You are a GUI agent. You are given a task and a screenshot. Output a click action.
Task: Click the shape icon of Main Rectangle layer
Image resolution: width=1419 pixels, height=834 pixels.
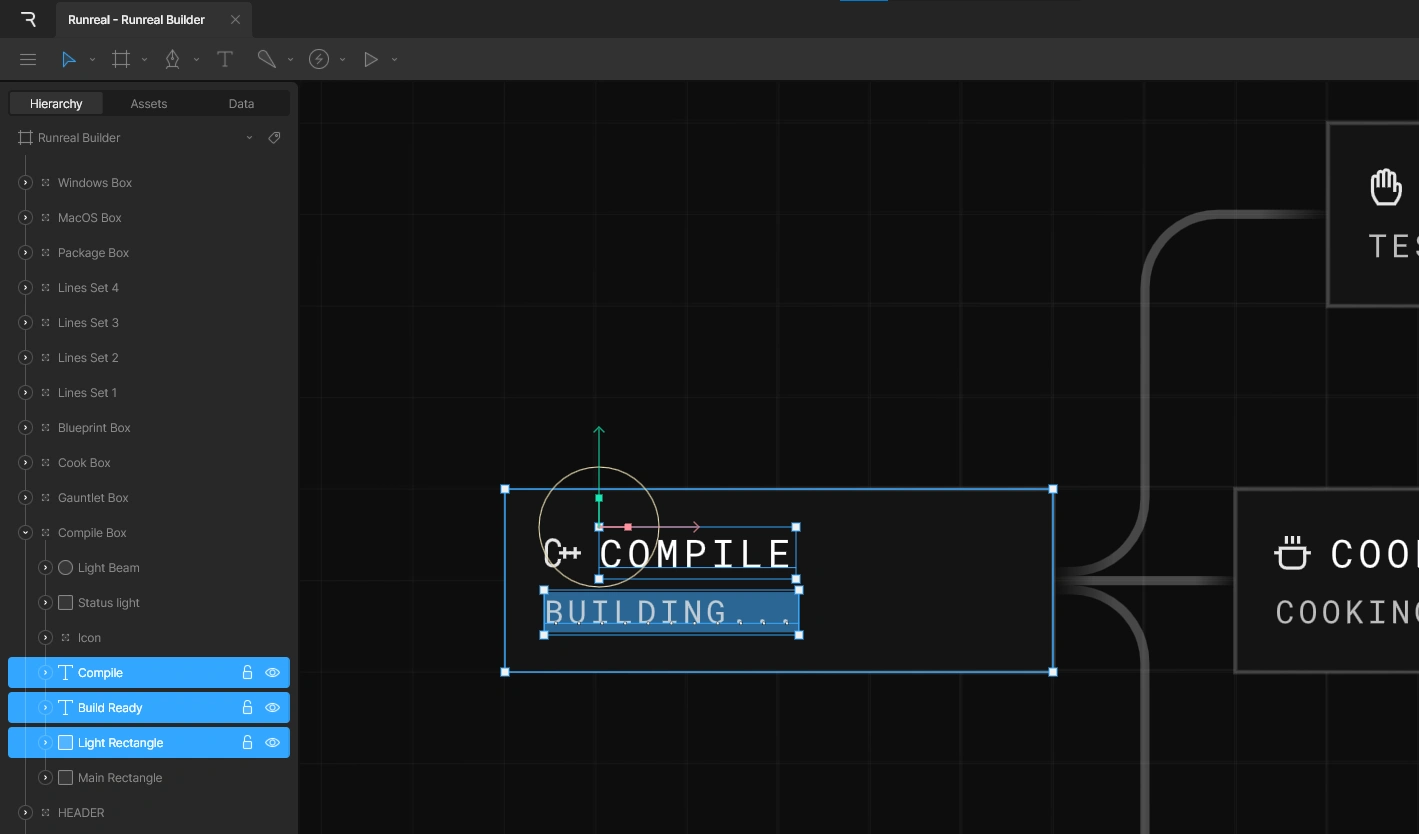point(66,778)
